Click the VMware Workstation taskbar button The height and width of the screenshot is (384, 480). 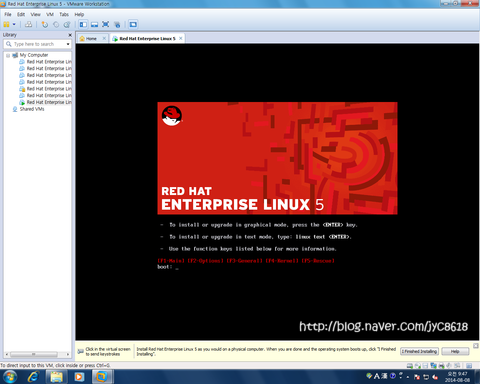(102, 377)
